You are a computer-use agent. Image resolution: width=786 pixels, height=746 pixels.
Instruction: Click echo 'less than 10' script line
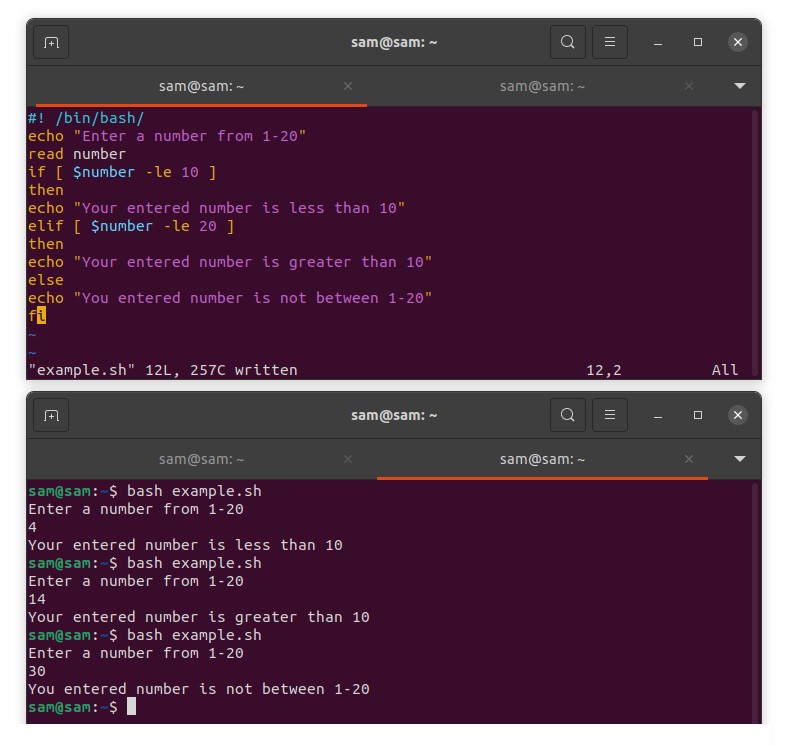217,209
